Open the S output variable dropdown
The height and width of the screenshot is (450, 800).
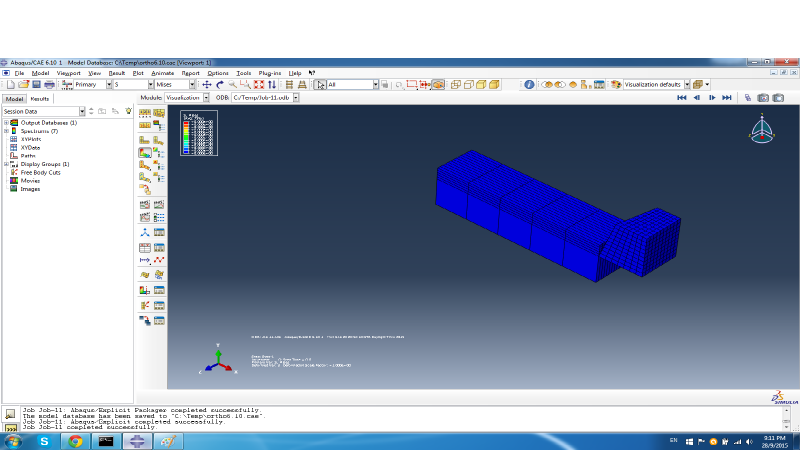pyautogui.click(x=151, y=85)
